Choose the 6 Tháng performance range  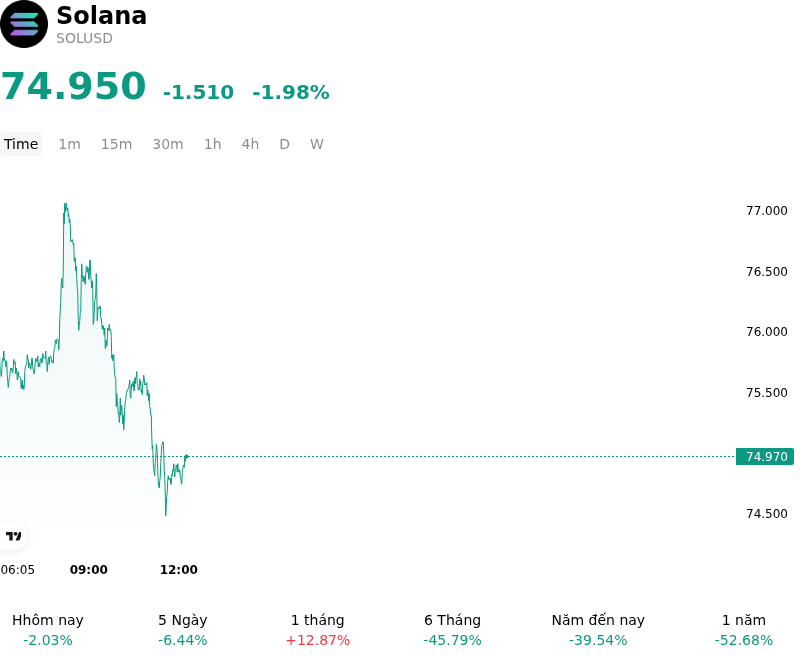(x=453, y=630)
